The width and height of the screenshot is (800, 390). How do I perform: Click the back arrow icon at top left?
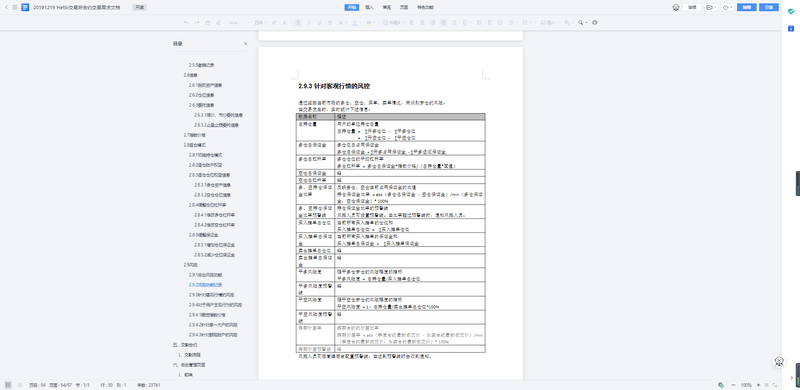(x=6, y=7)
